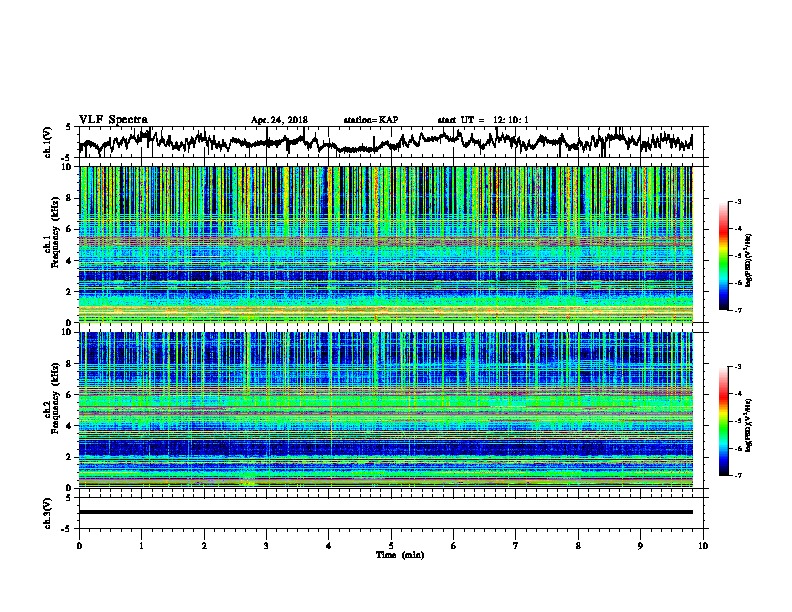Screen dimensions: 792x612
Task: Click the "-7" label on ch.2 color bar
Action: pos(737,476)
